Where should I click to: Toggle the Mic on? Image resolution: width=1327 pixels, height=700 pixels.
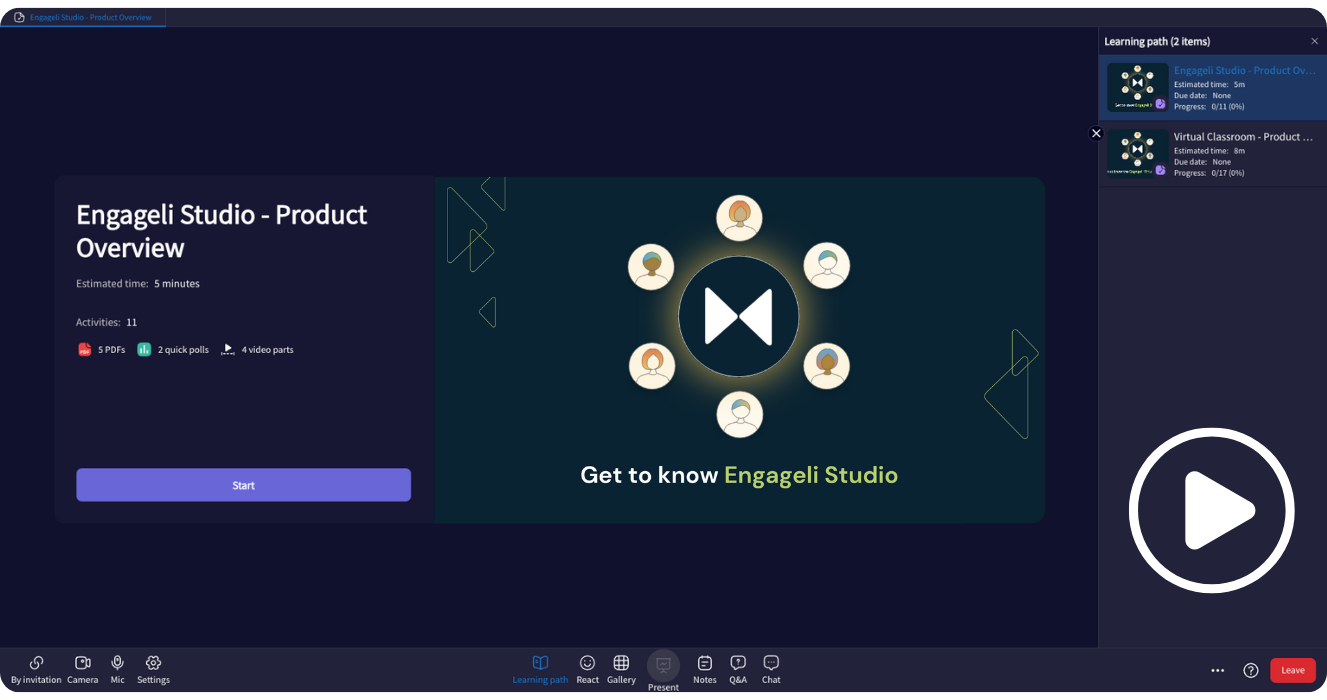click(117, 663)
